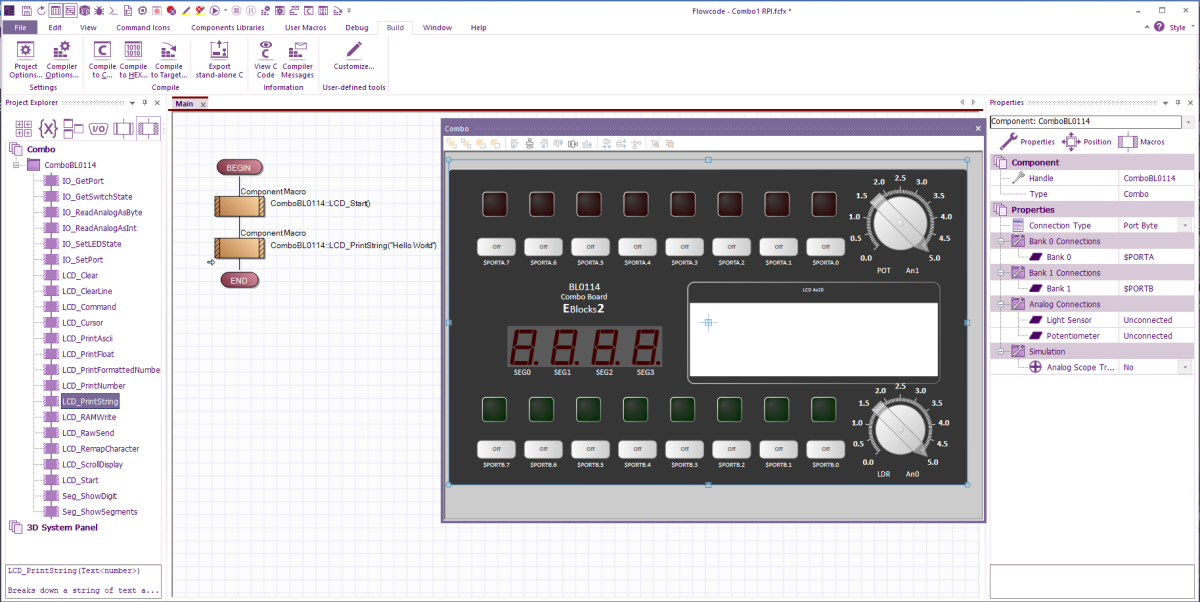
Task: Flip the $PORTA.4 switch from Off
Action: pyautogui.click(x=637, y=247)
